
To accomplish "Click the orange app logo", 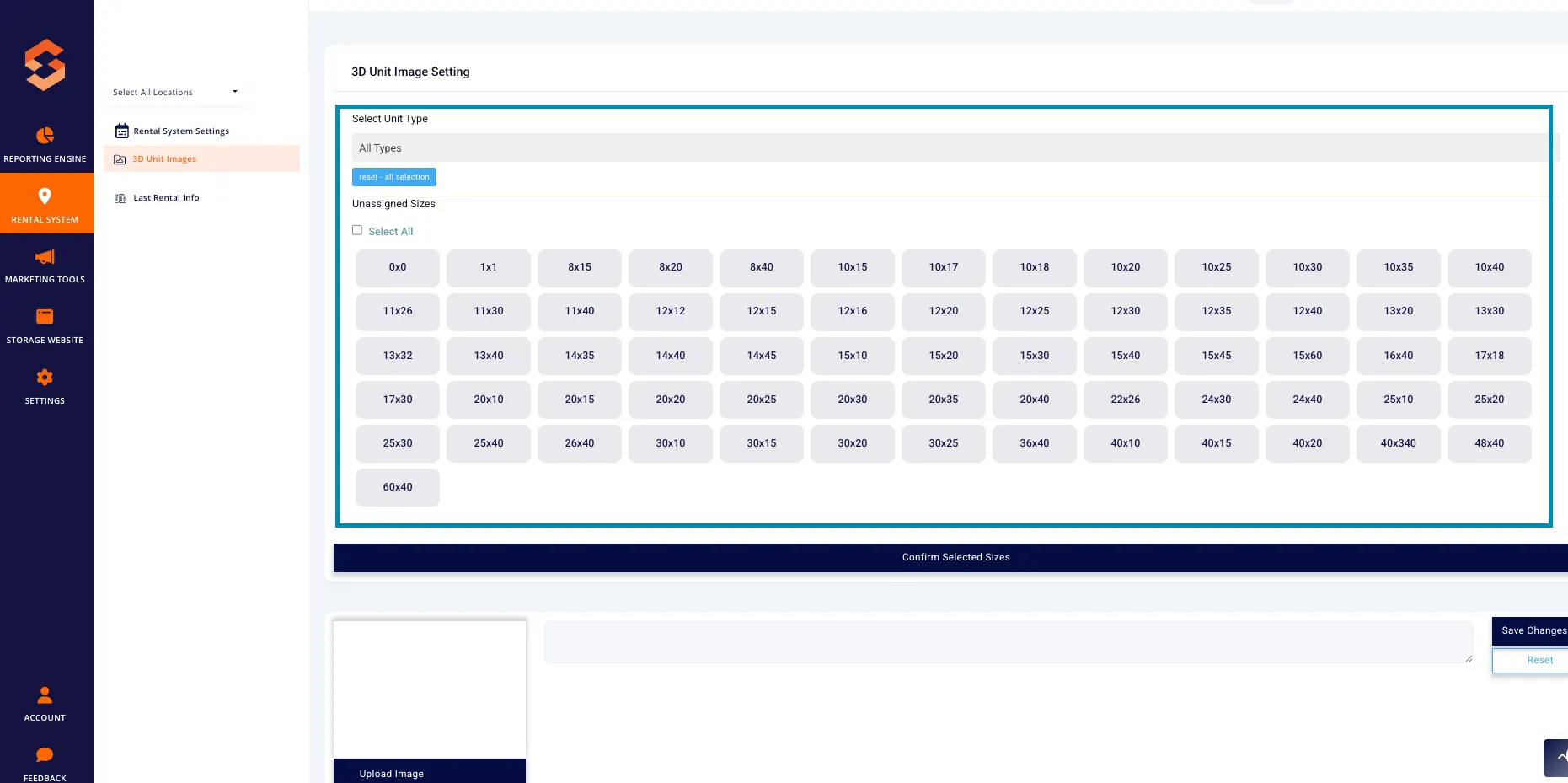I will tap(45, 65).
